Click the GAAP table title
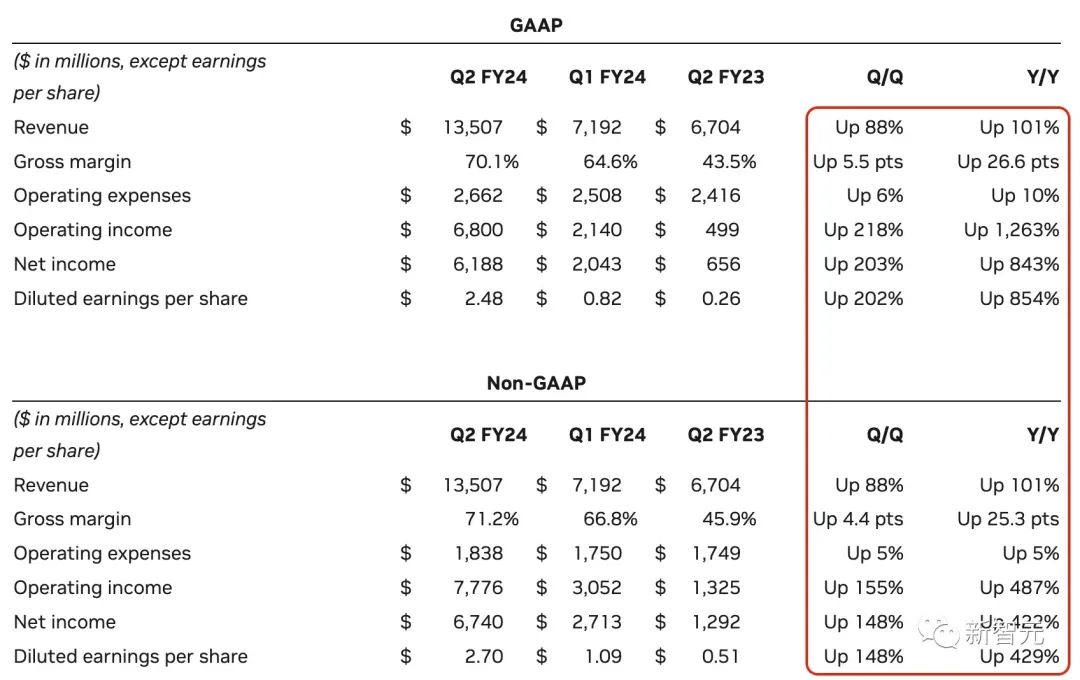The image size is (1080, 680). 536,25
